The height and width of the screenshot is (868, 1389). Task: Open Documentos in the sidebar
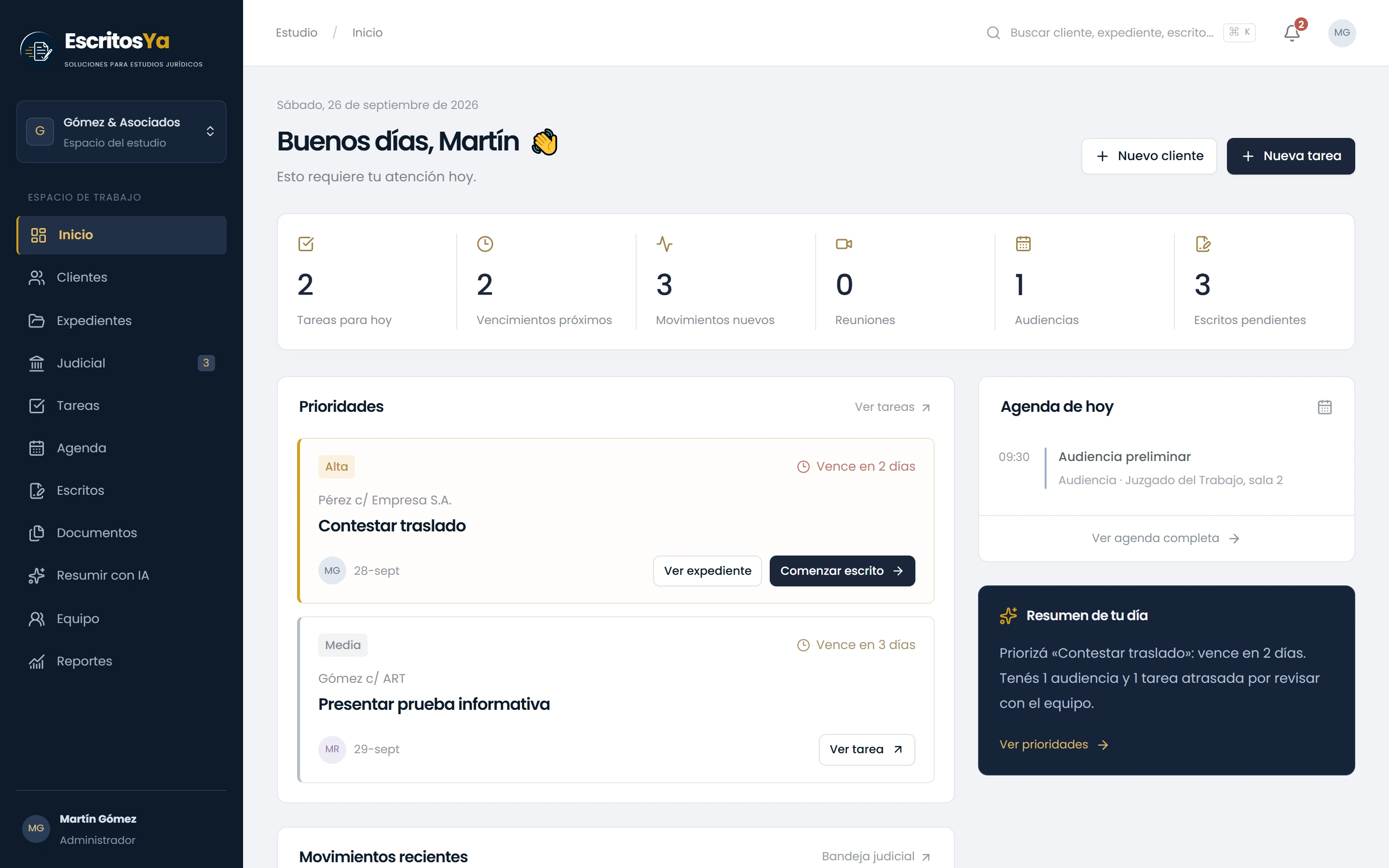click(x=121, y=533)
